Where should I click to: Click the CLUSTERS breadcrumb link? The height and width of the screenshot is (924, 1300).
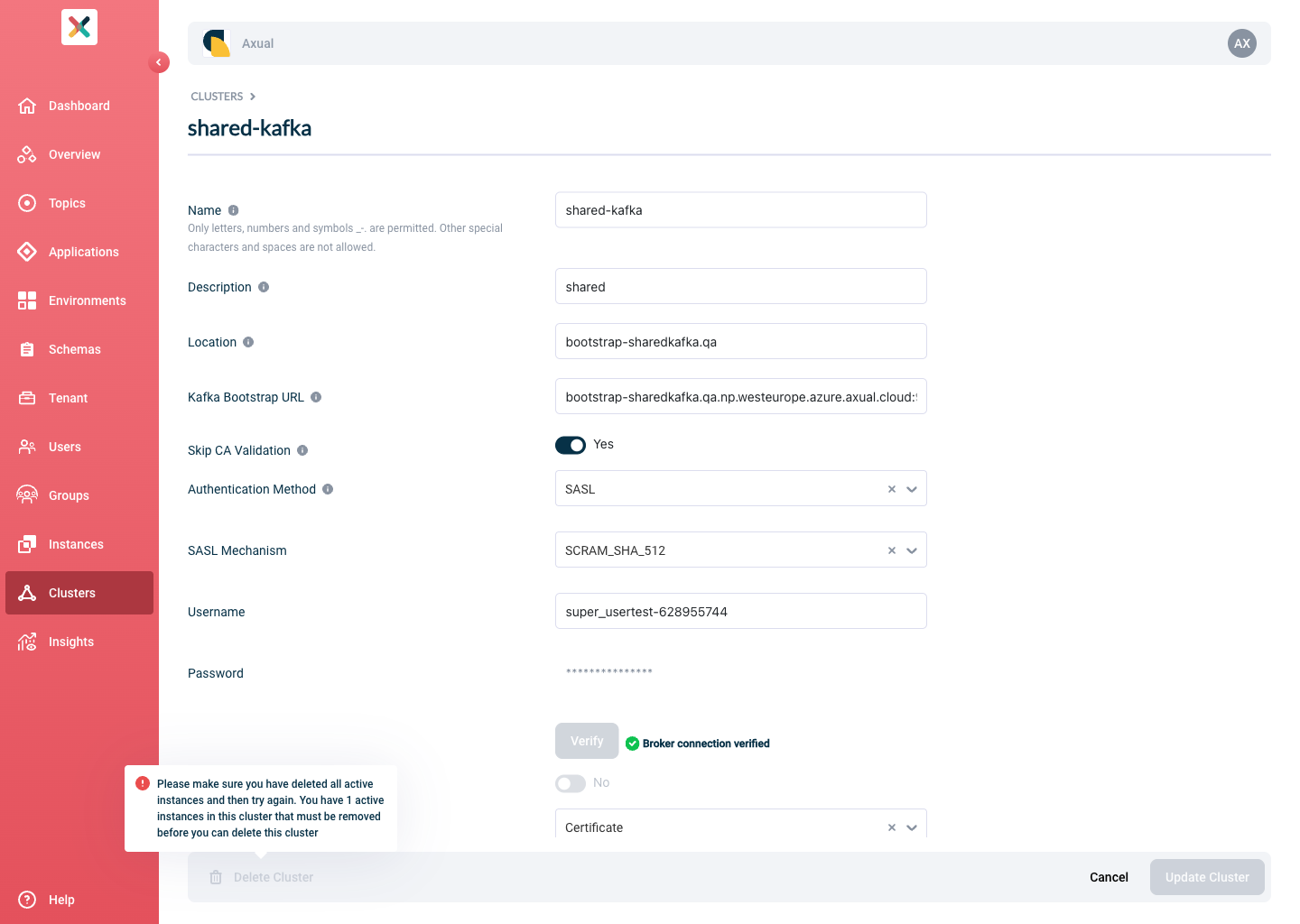tap(217, 97)
